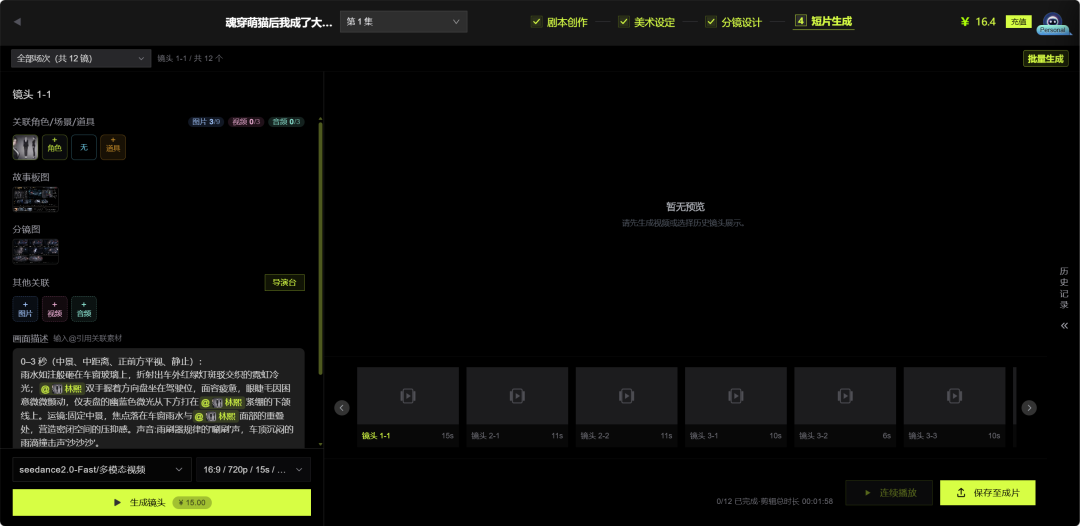Expand the 历史记录 side panel chevron
The image size is (1080, 526).
[1064, 326]
